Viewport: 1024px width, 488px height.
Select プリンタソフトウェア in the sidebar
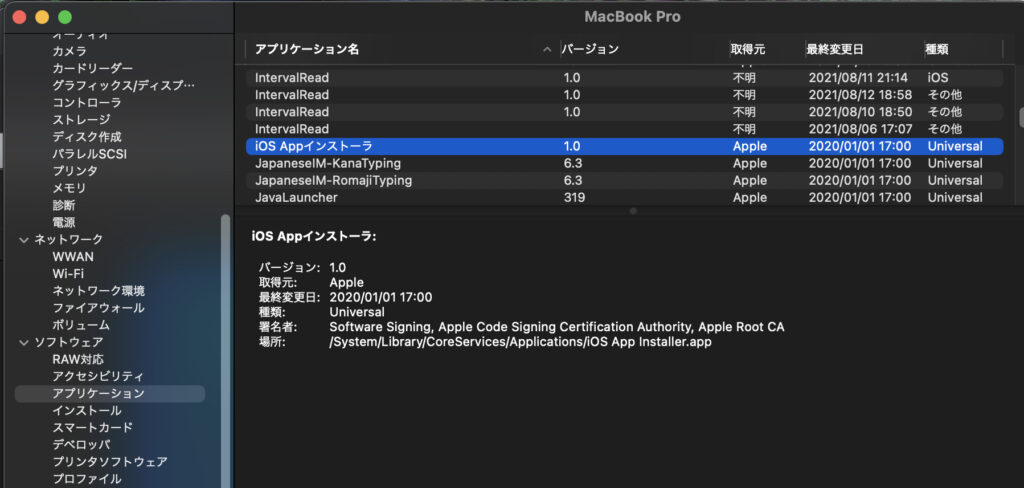110,462
